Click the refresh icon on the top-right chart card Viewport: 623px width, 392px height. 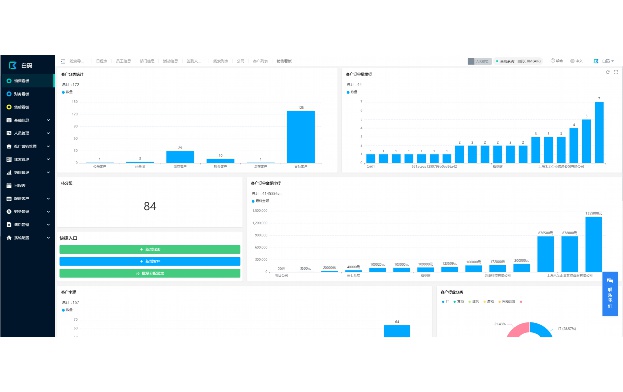coord(608,72)
